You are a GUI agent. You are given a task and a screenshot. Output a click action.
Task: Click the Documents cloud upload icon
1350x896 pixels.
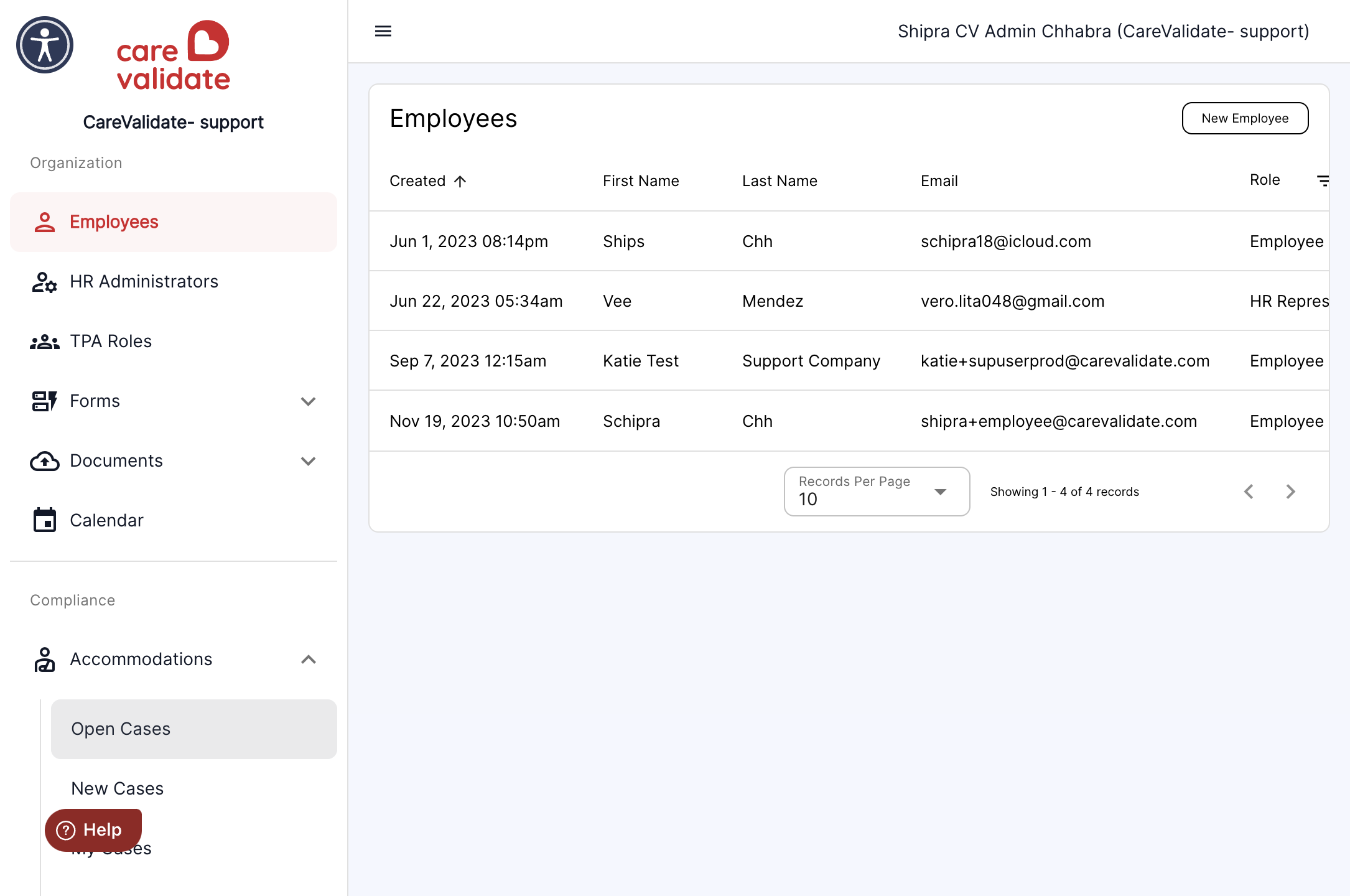(x=45, y=461)
